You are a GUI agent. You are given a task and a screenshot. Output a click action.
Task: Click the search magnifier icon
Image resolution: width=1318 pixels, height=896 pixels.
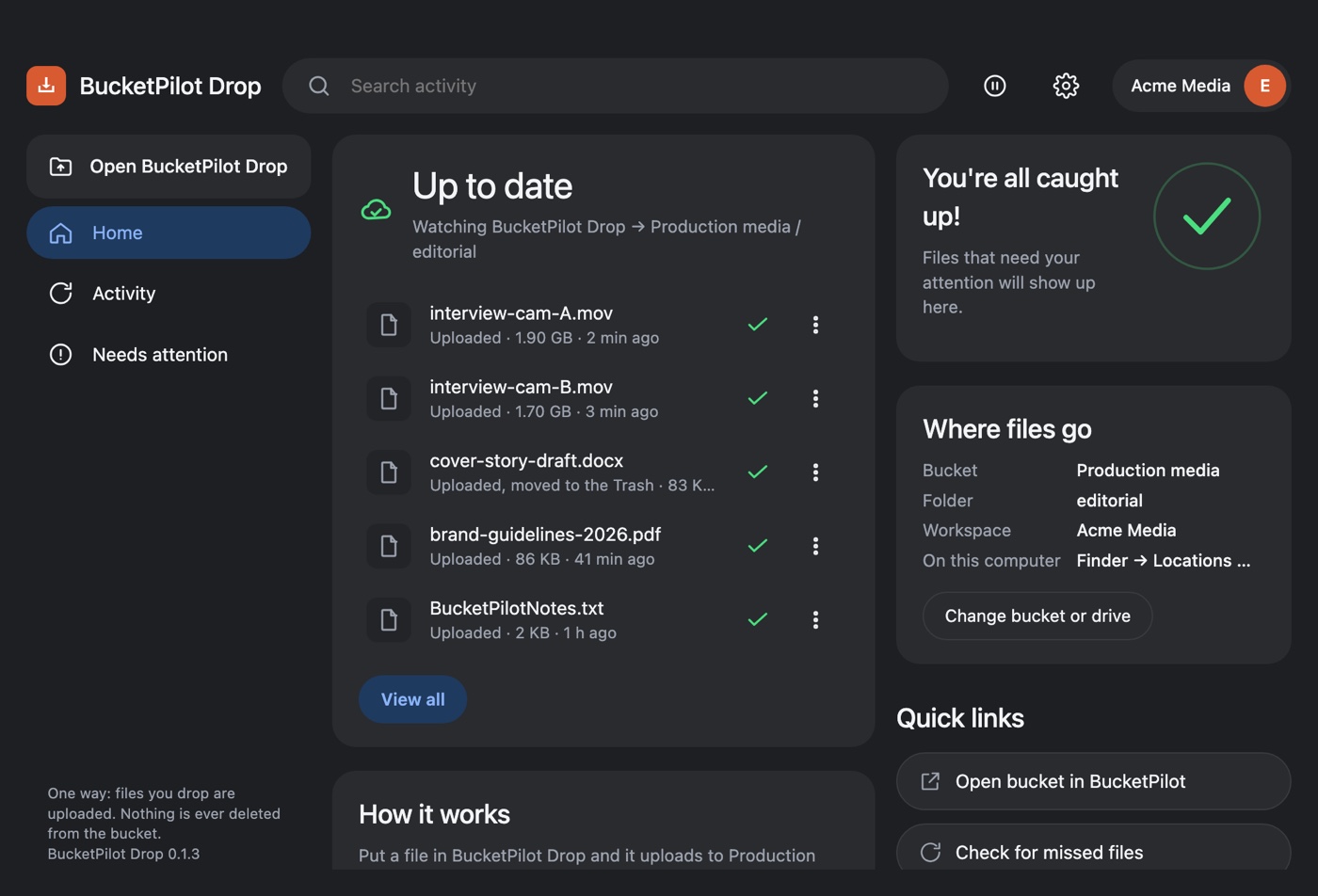point(319,86)
